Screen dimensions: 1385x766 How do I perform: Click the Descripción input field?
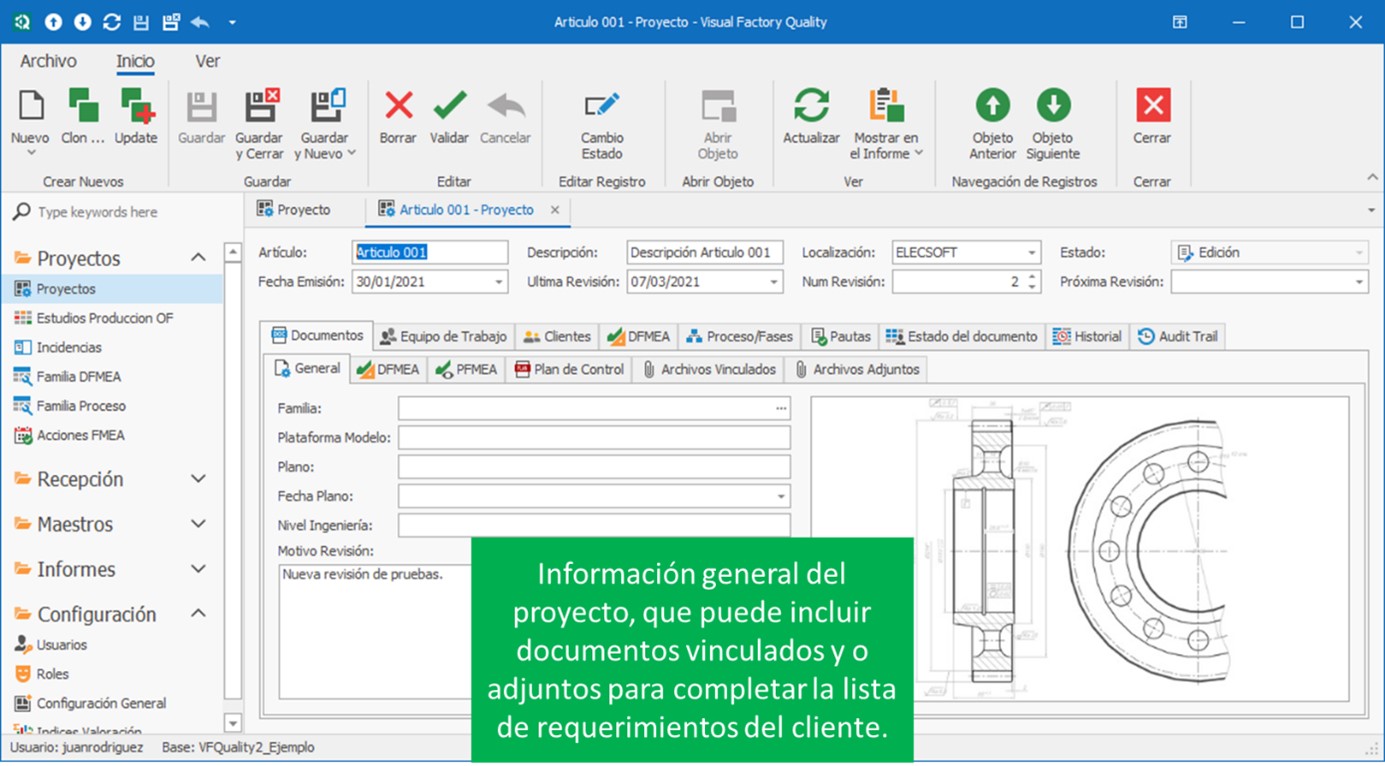[705, 253]
